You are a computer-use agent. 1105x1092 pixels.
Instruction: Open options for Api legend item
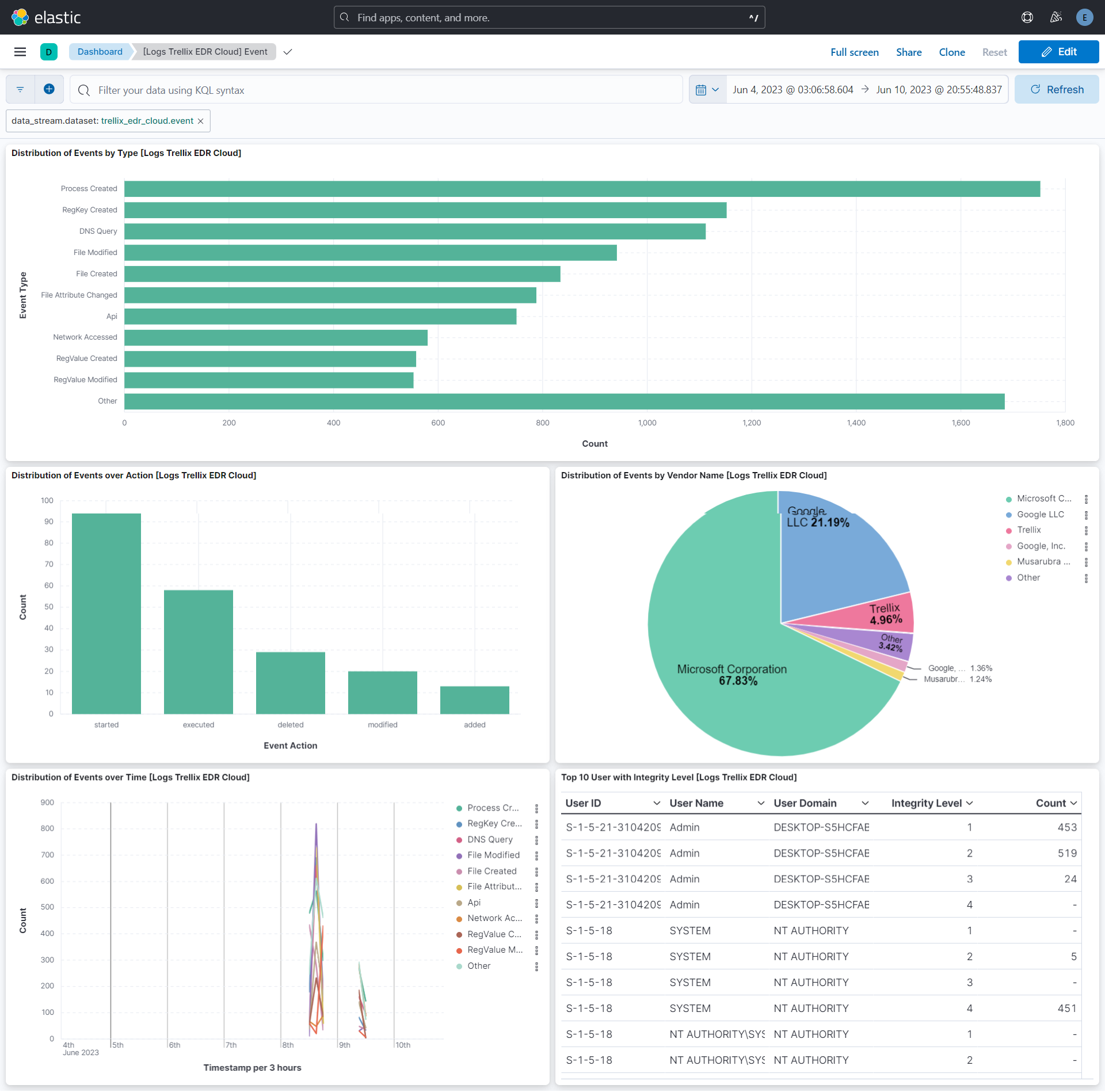click(x=536, y=903)
